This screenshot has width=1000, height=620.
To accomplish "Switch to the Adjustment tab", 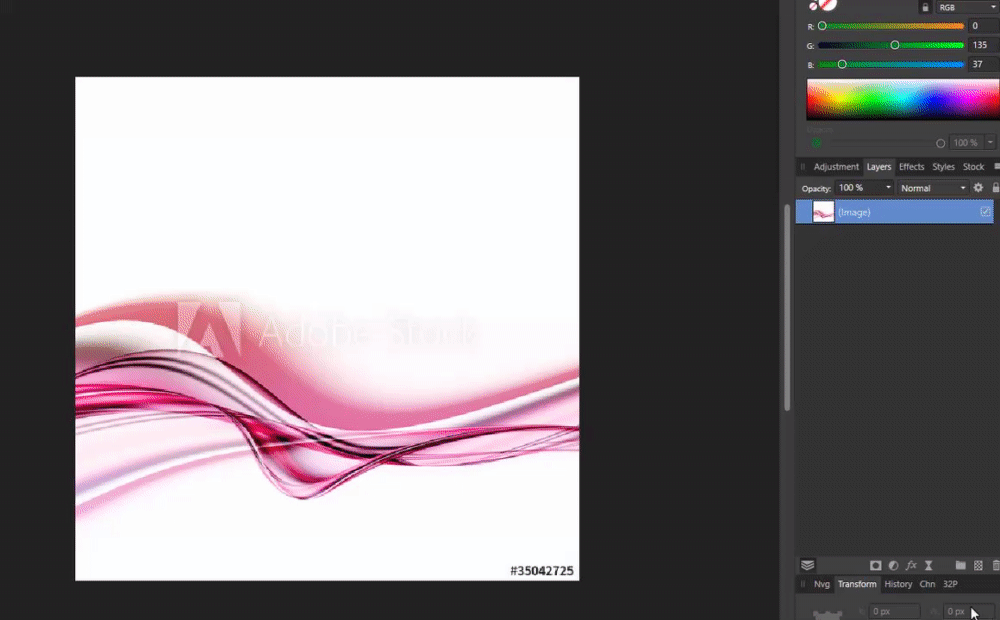I will 836,166.
